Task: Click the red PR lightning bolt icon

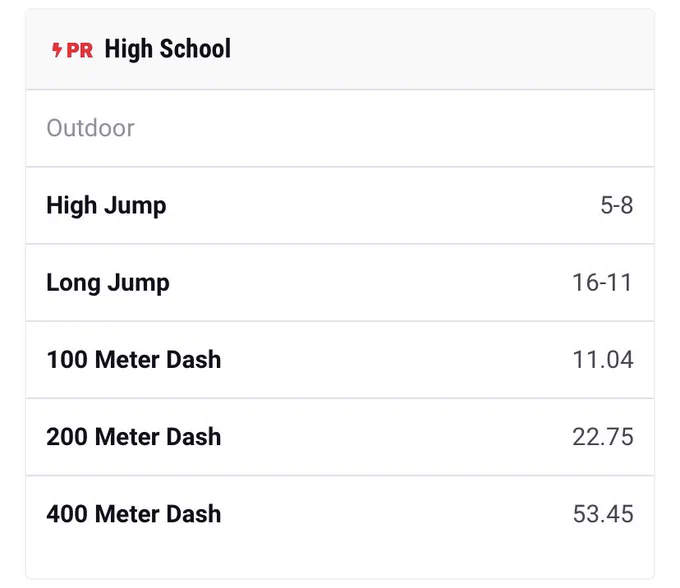Action: pyautogui.click(x=57, y=50)
